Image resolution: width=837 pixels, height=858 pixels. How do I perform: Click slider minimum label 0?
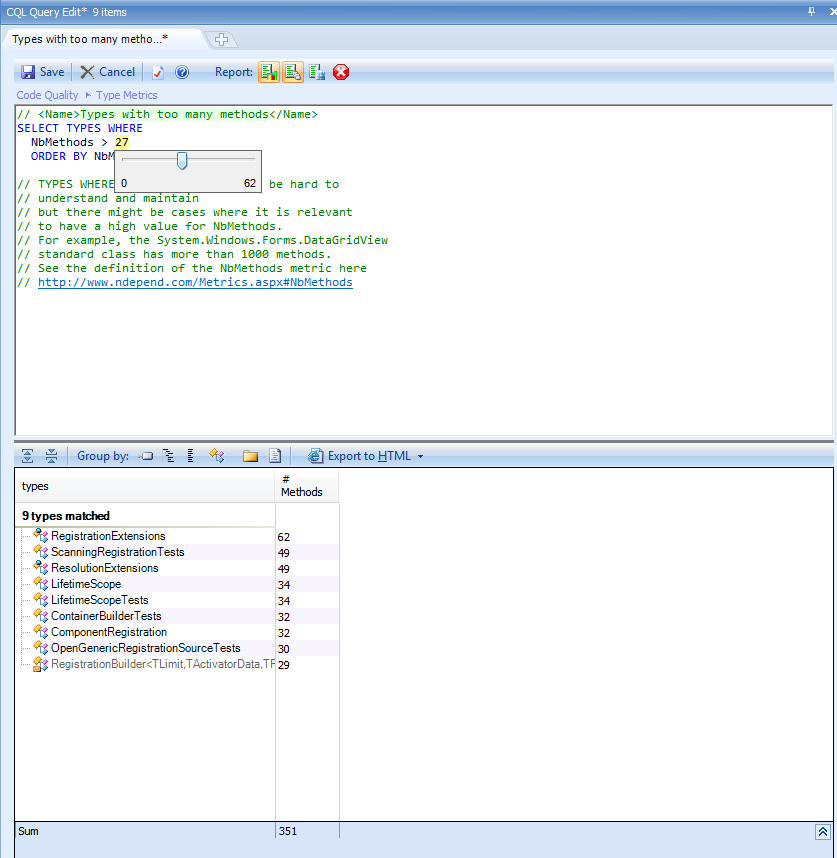point(124,183)
